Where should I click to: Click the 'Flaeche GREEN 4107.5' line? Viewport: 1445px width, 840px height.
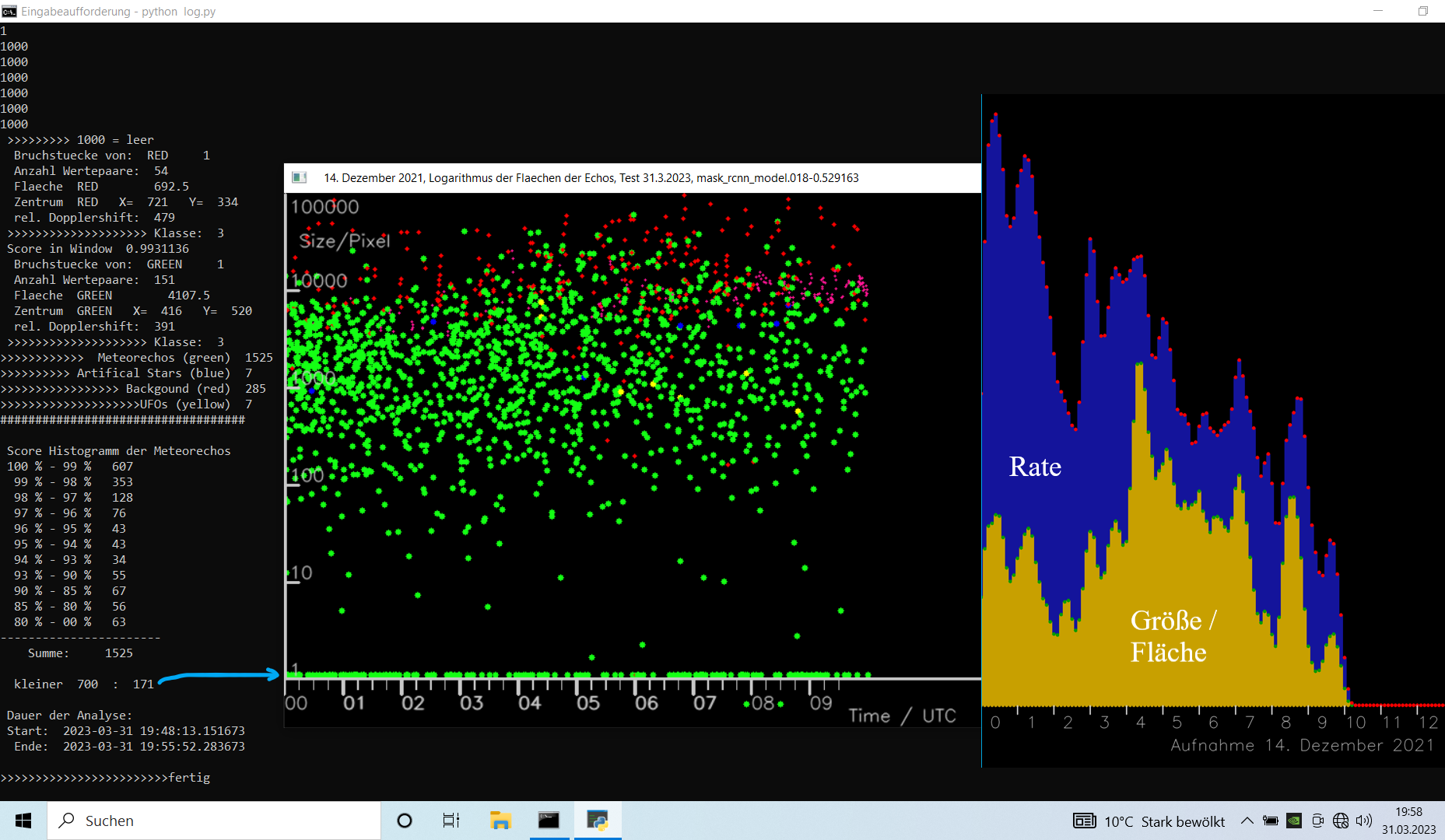112,296
